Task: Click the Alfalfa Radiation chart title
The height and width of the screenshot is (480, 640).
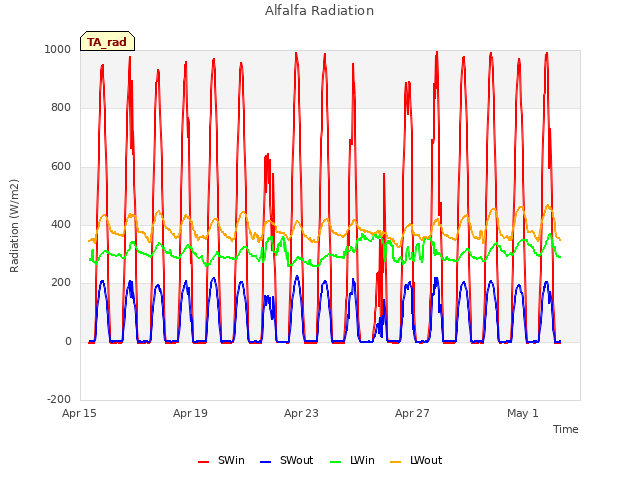Action: (x=319, y=11)
